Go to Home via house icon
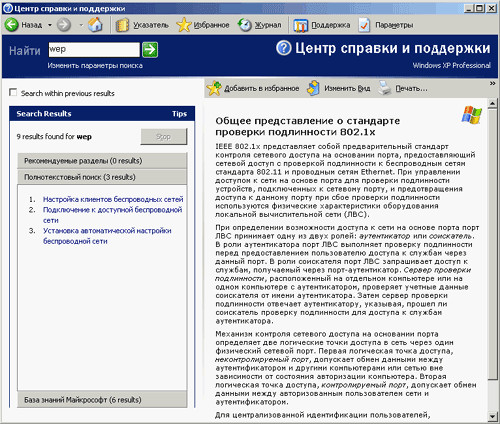The width and height of the screenshot is (500, 424). (95, 25)
